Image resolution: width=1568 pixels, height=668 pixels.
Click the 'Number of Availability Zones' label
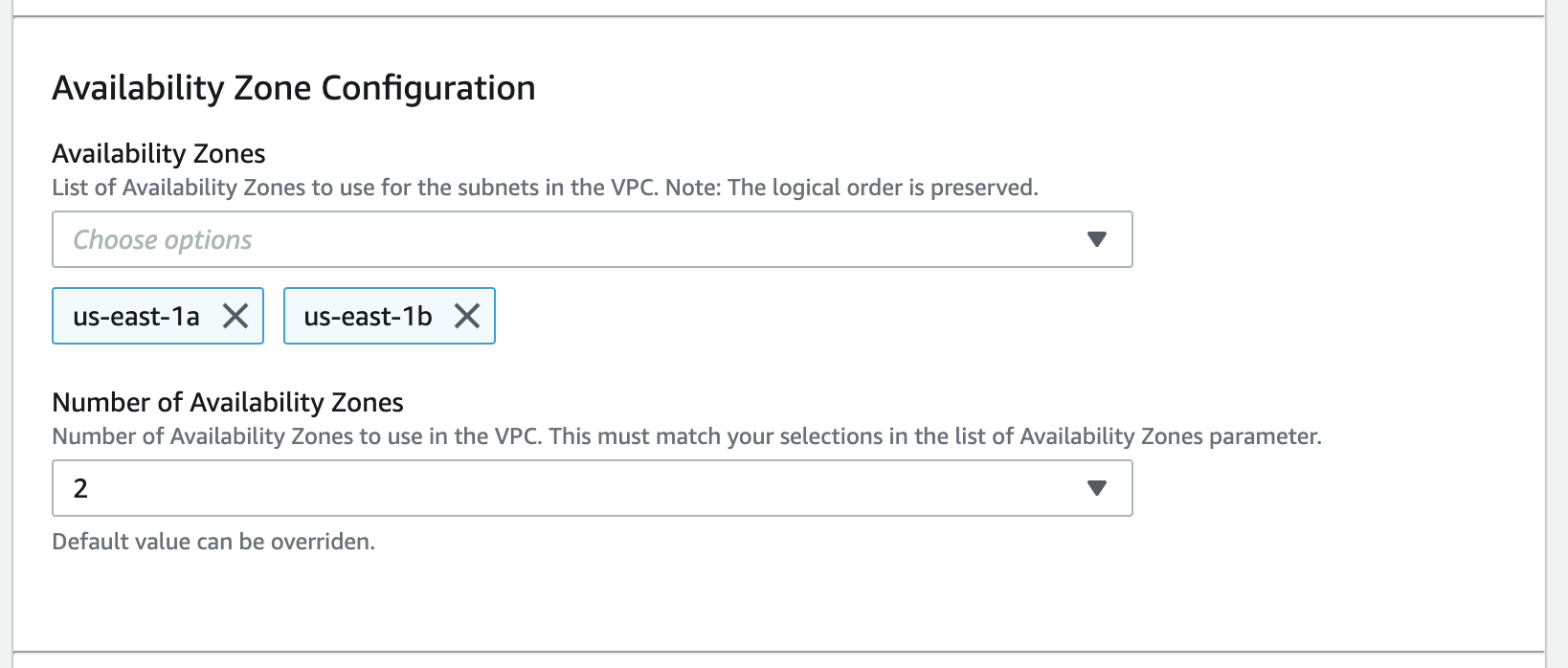[228, 402]
